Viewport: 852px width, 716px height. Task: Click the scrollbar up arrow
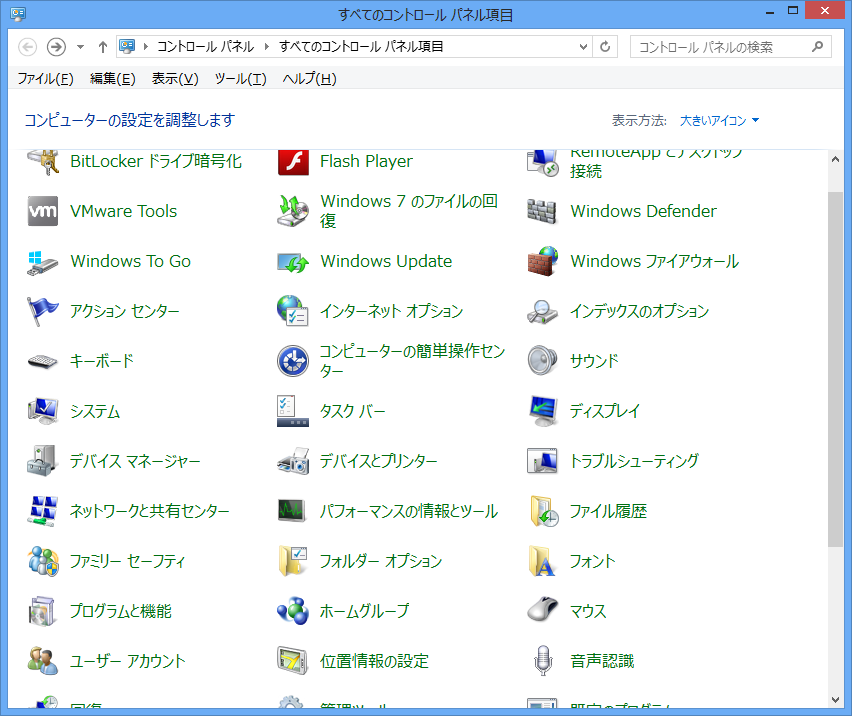[x=836, y=159]
